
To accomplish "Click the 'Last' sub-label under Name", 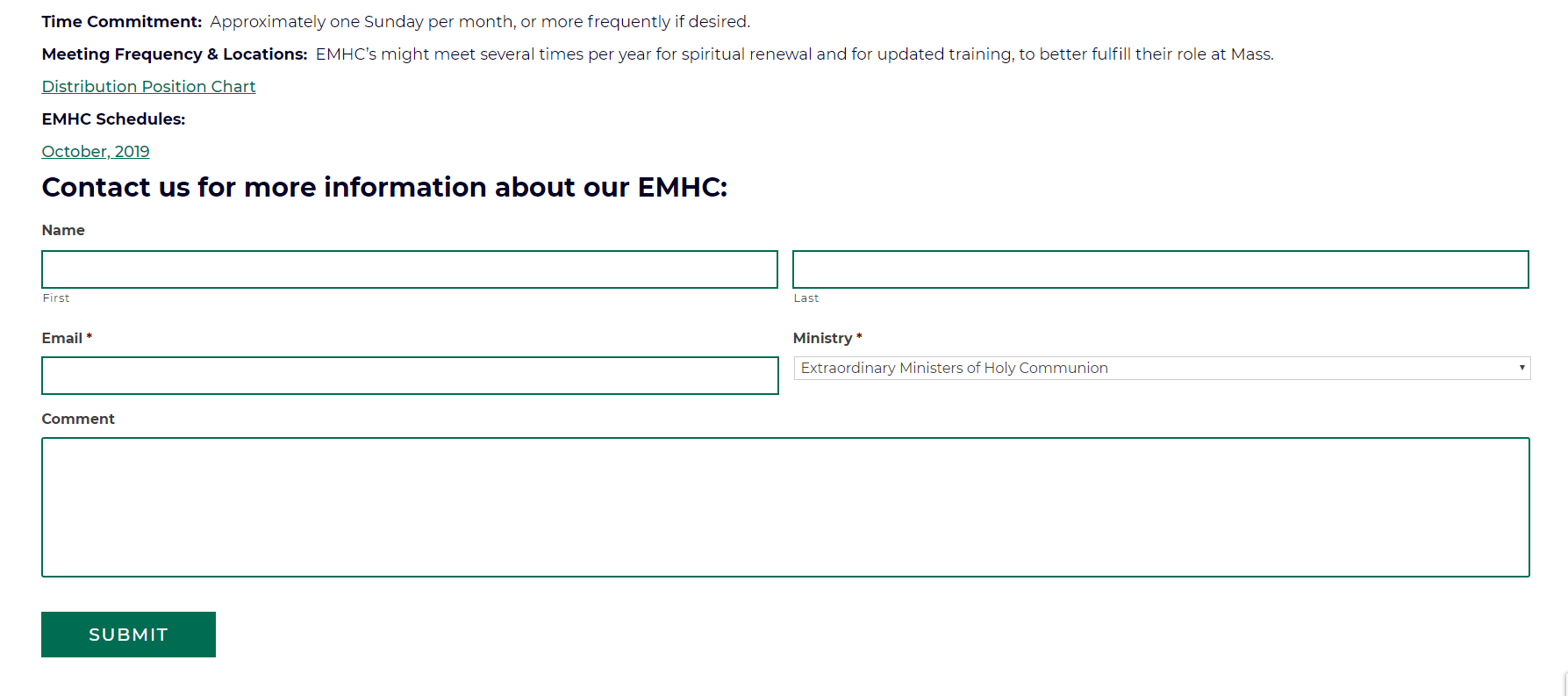I will click(805, 298).
